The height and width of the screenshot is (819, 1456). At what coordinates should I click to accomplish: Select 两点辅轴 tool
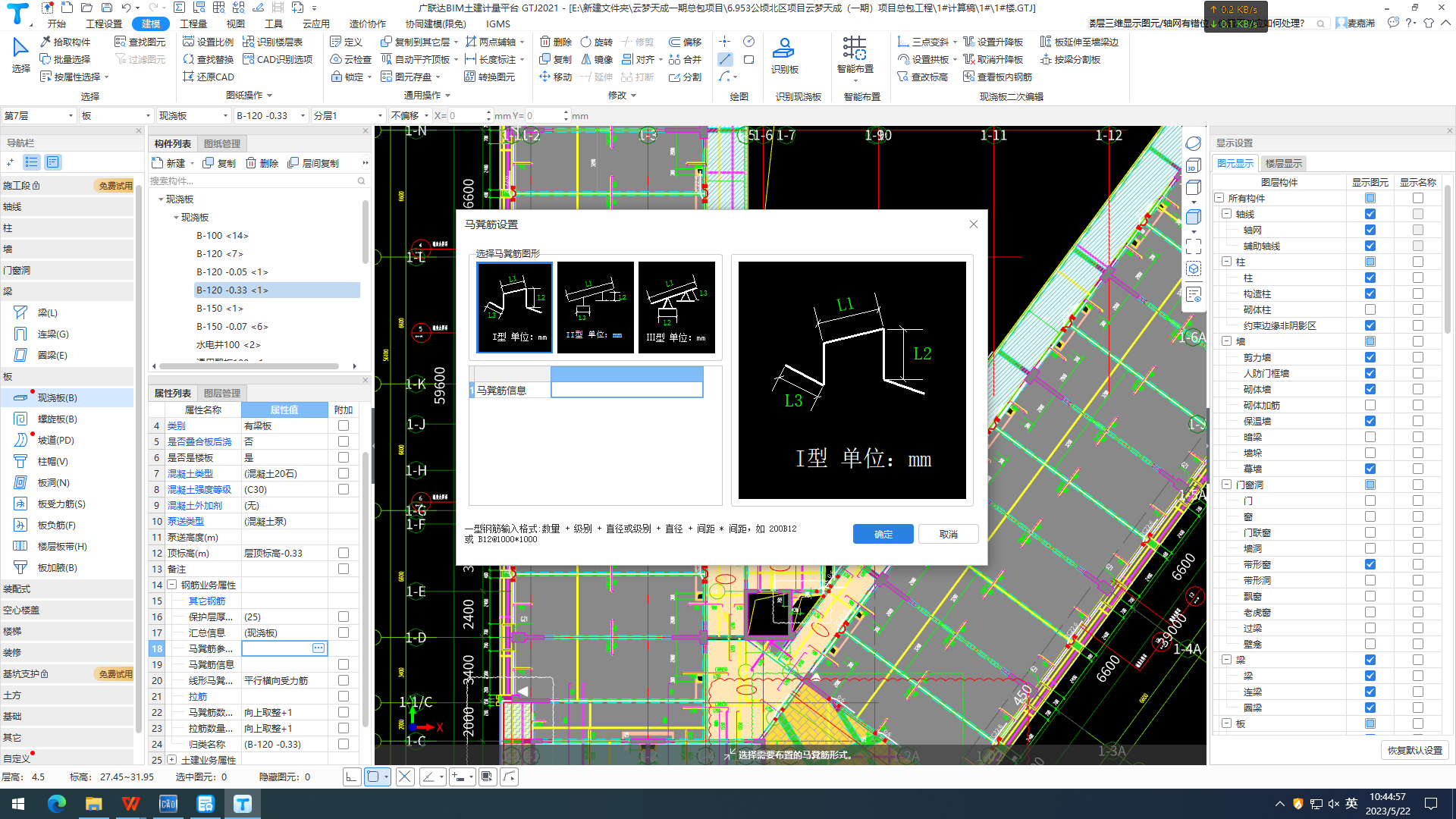(490, 42)
